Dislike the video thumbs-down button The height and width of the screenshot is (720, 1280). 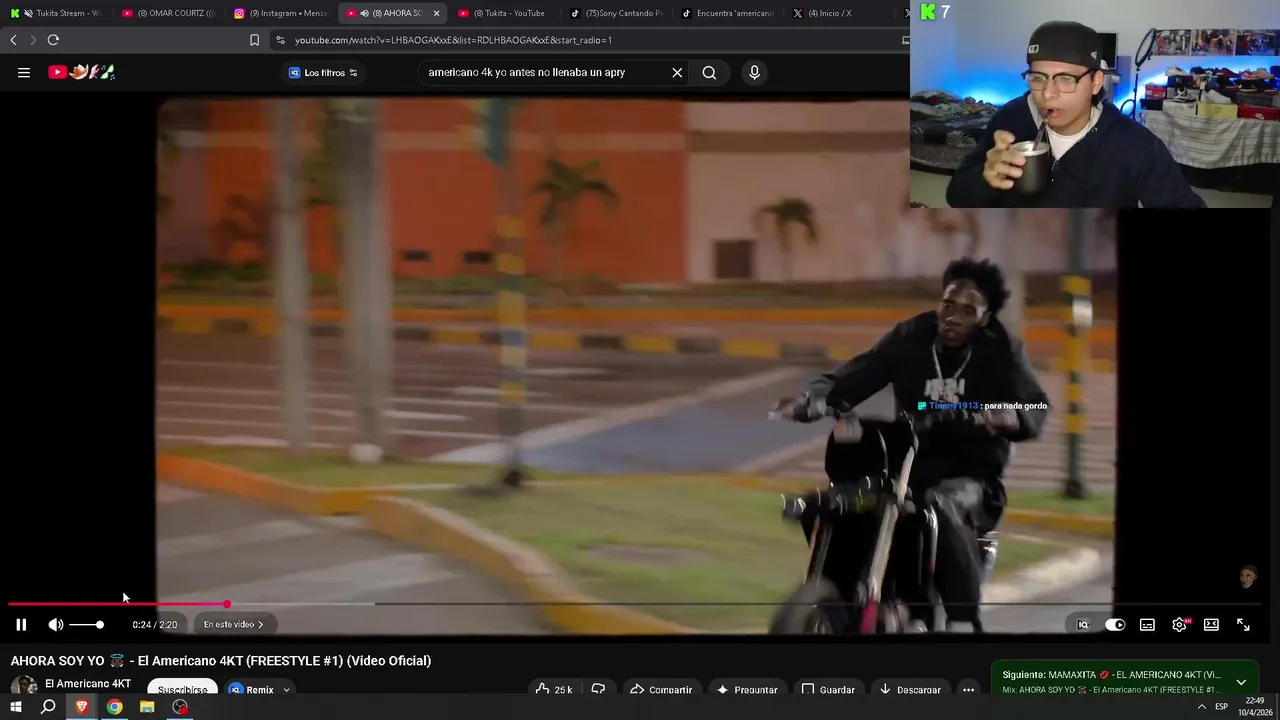(x=598, y=689)
